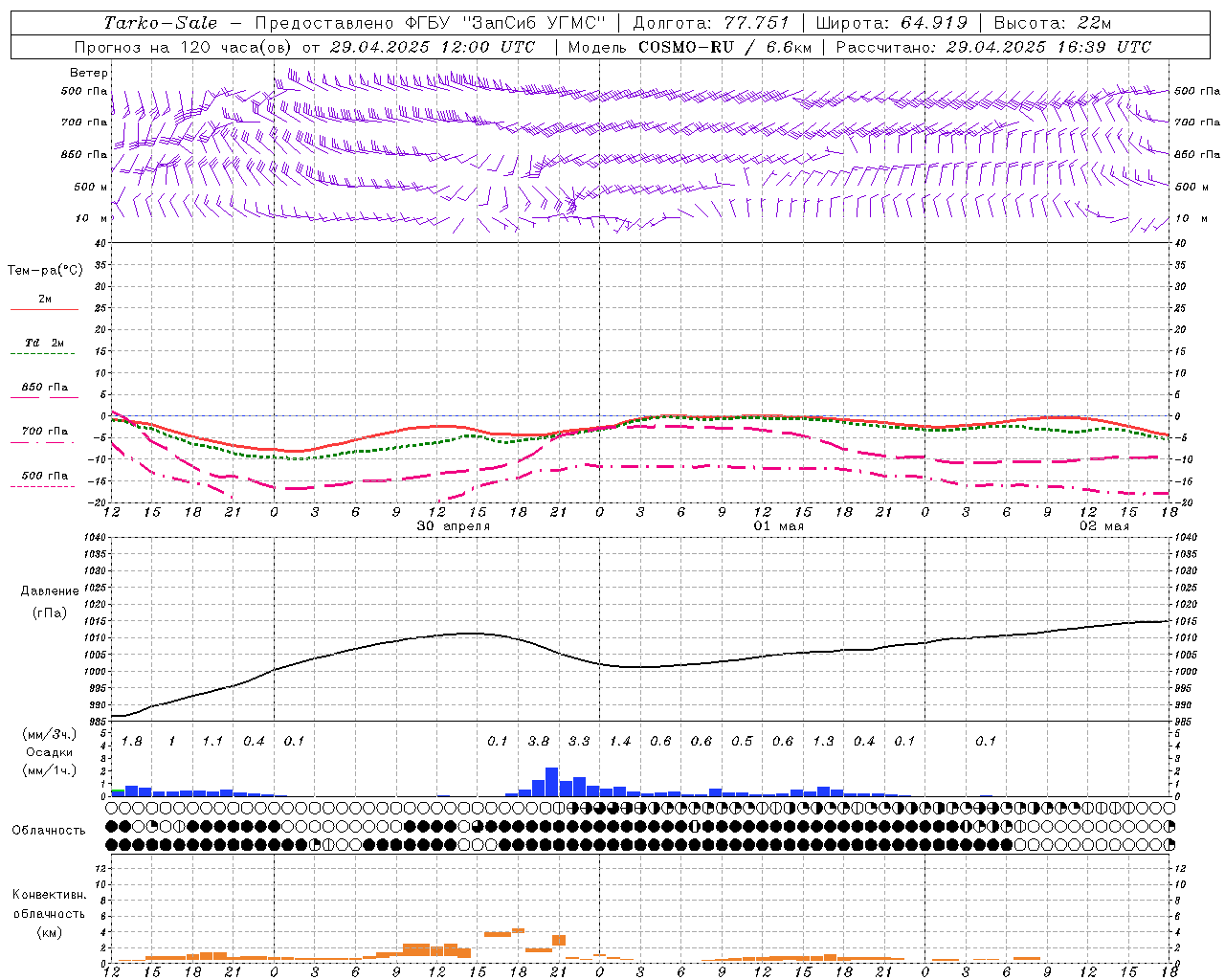Click the 'Высота: 22м' header field
1225x980 pixels.
click(1053, 23)
